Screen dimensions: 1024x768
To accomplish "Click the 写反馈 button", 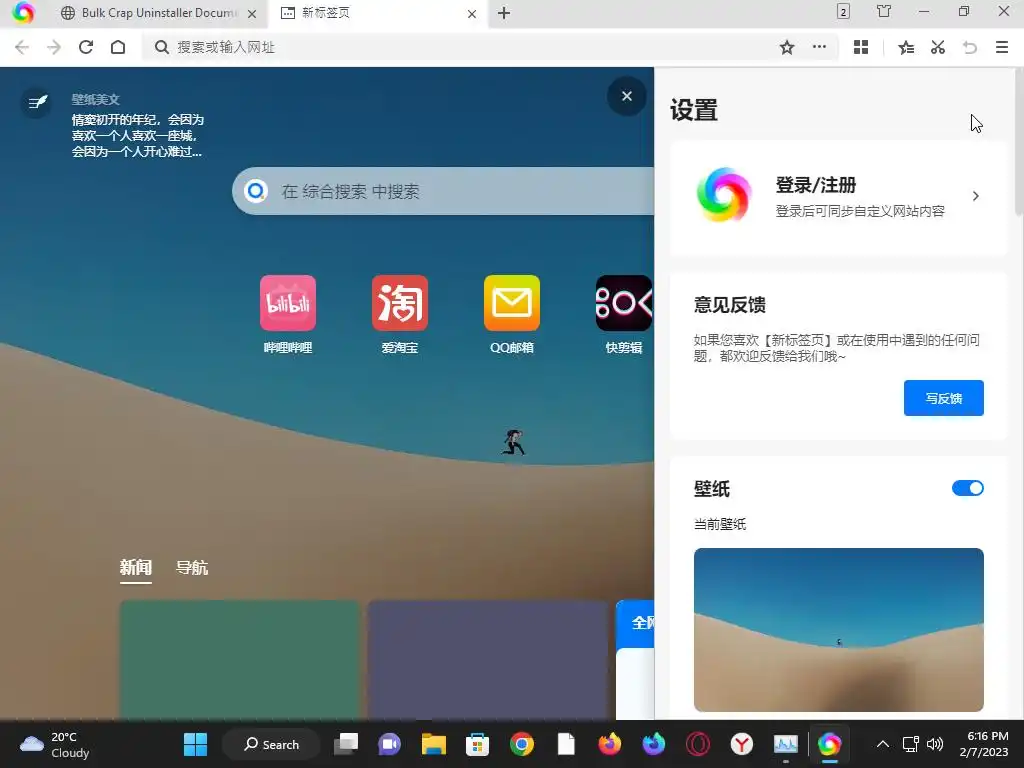I will (x=944, y=398).
